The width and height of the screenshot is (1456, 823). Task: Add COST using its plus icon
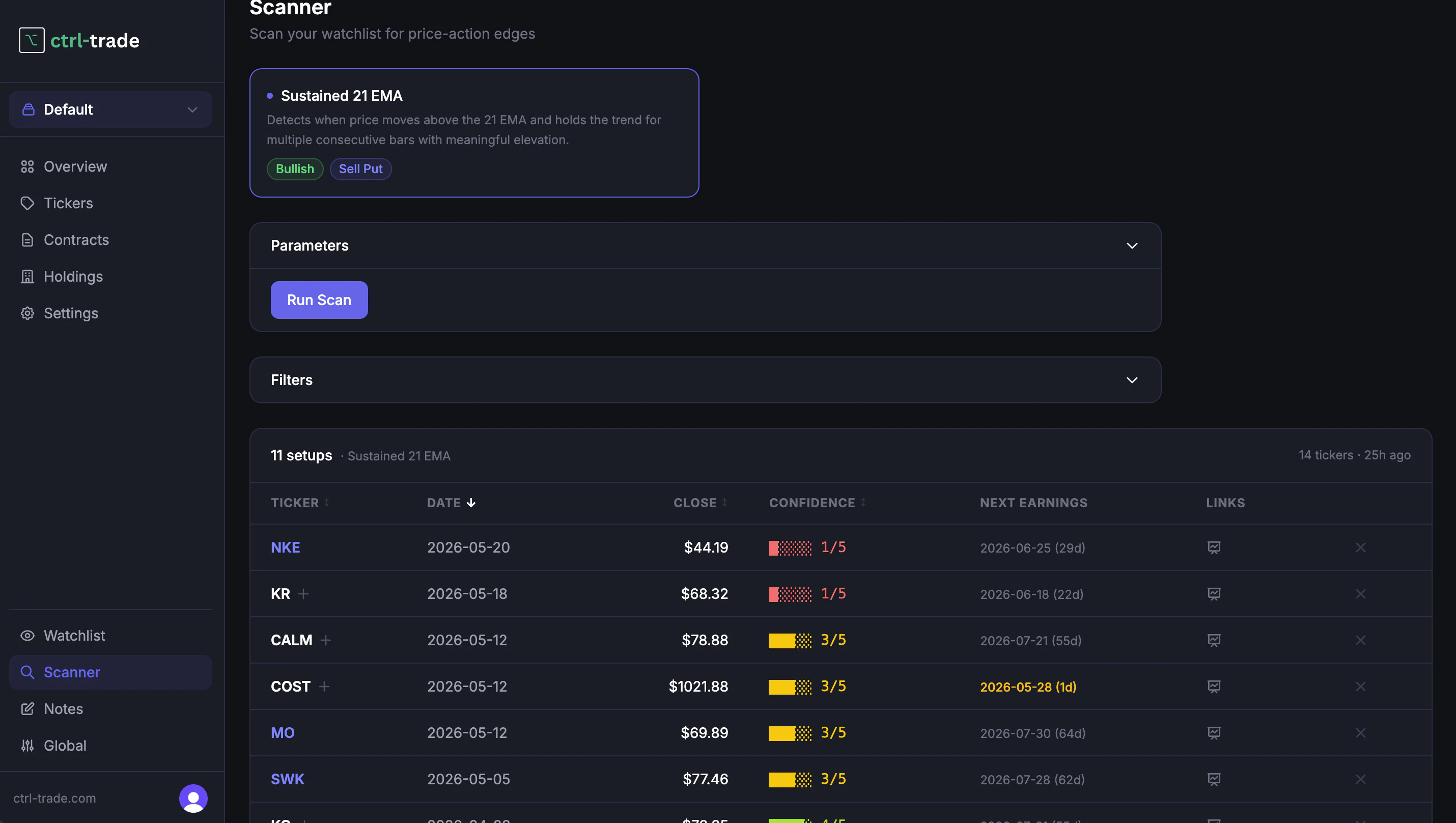(324, 687)
